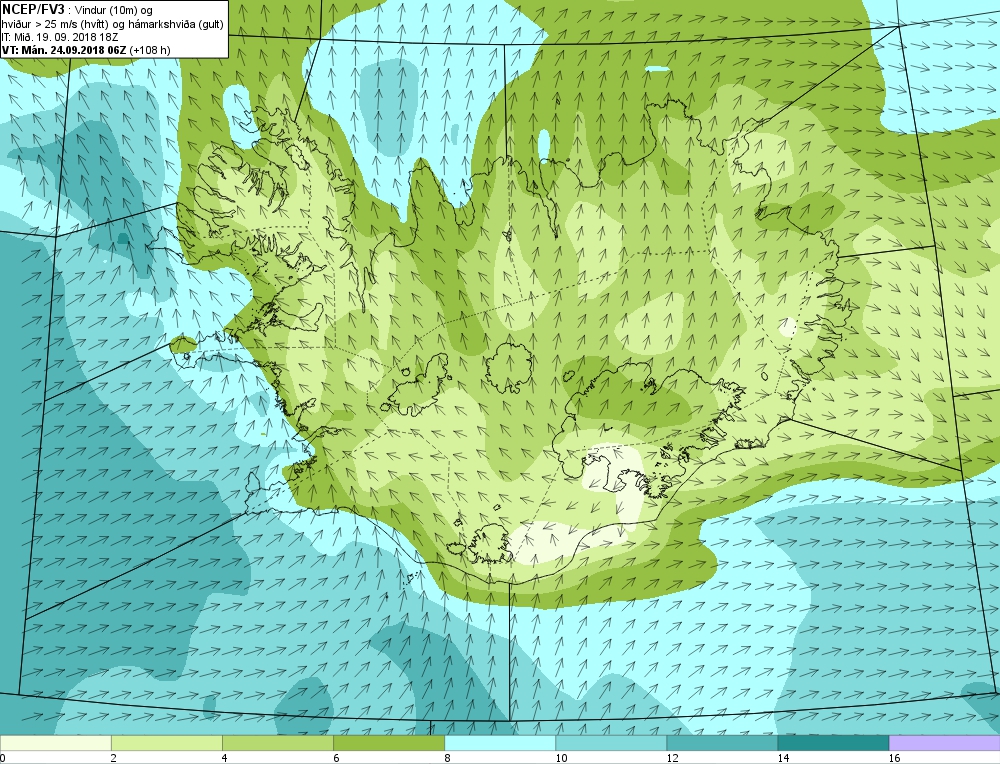Click the purple above-16 legend swatch
1000x764 pixels.
point(944,743)
